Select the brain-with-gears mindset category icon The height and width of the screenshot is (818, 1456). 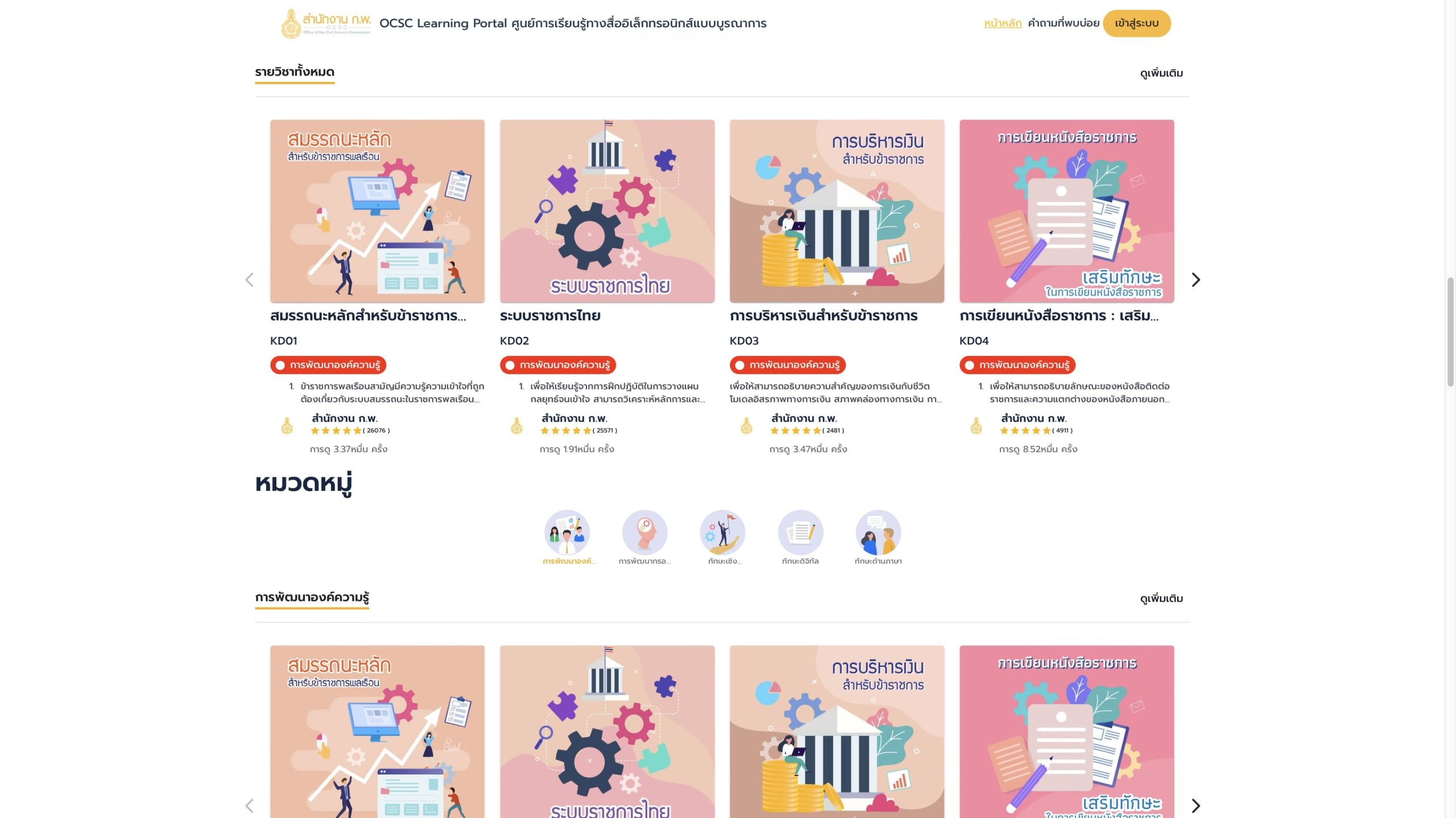pyautogui.click(x=644, y=533)
